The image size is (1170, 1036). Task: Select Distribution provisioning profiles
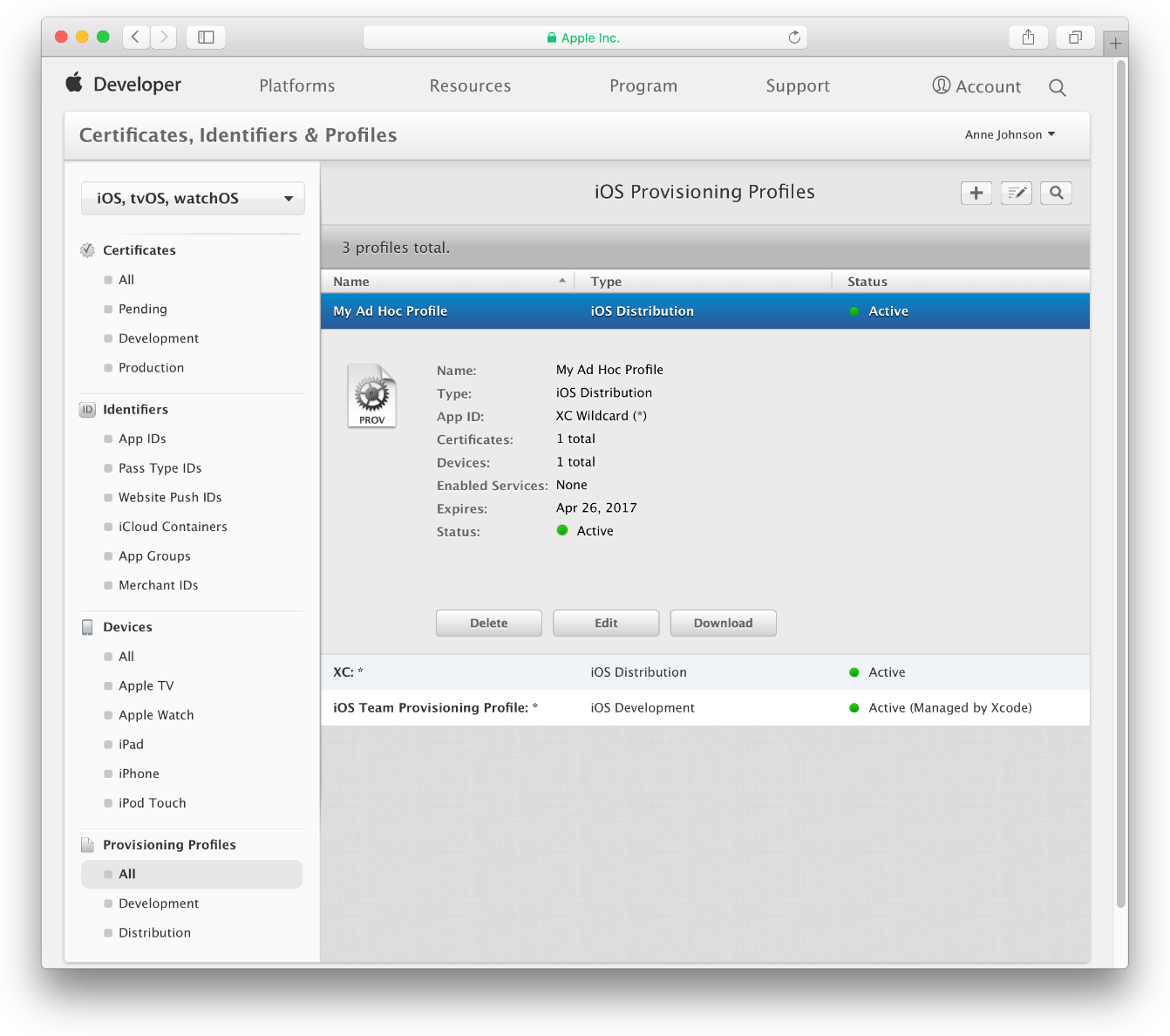[154, 933]
